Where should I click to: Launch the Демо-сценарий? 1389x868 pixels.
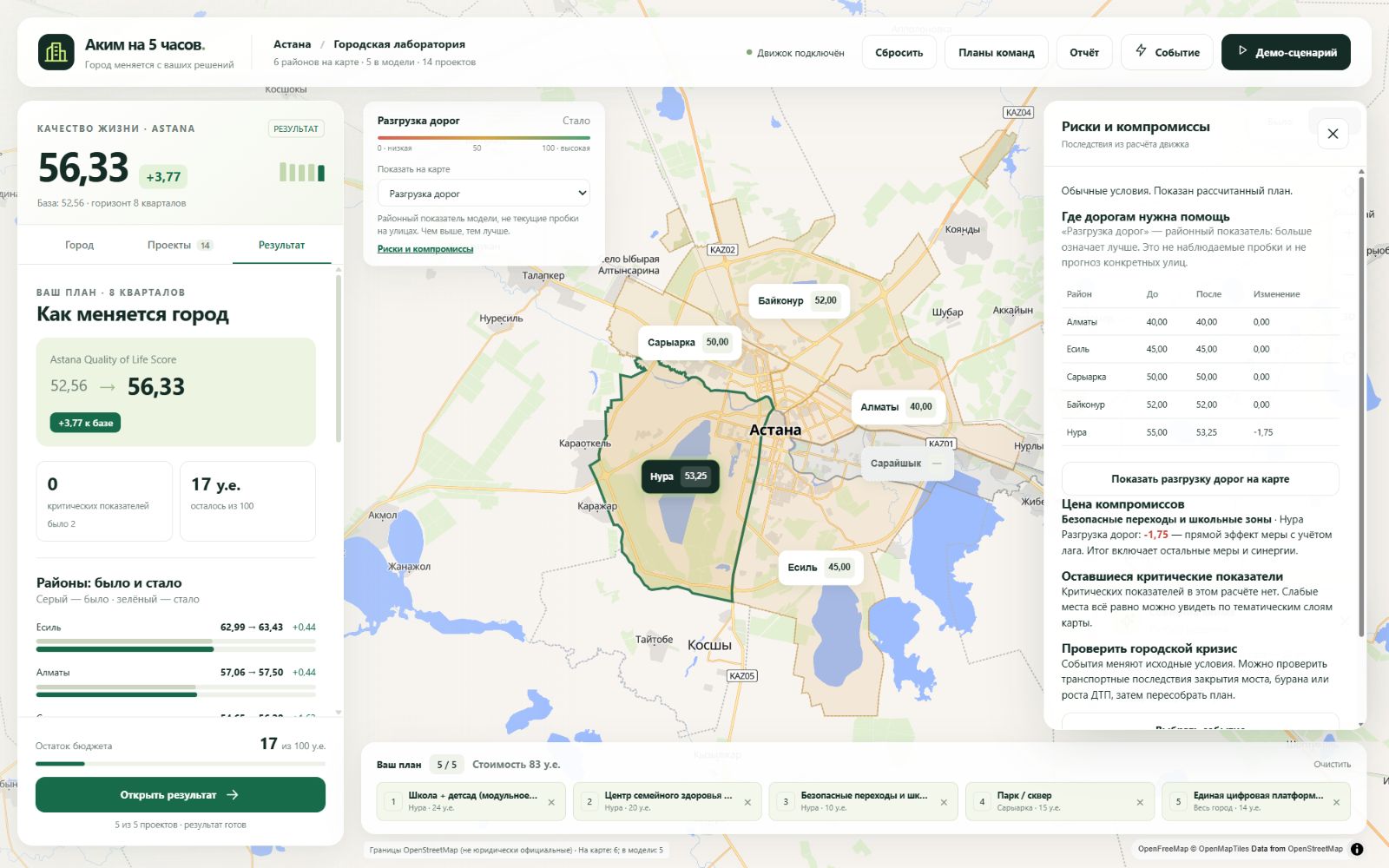point(1286,52)
